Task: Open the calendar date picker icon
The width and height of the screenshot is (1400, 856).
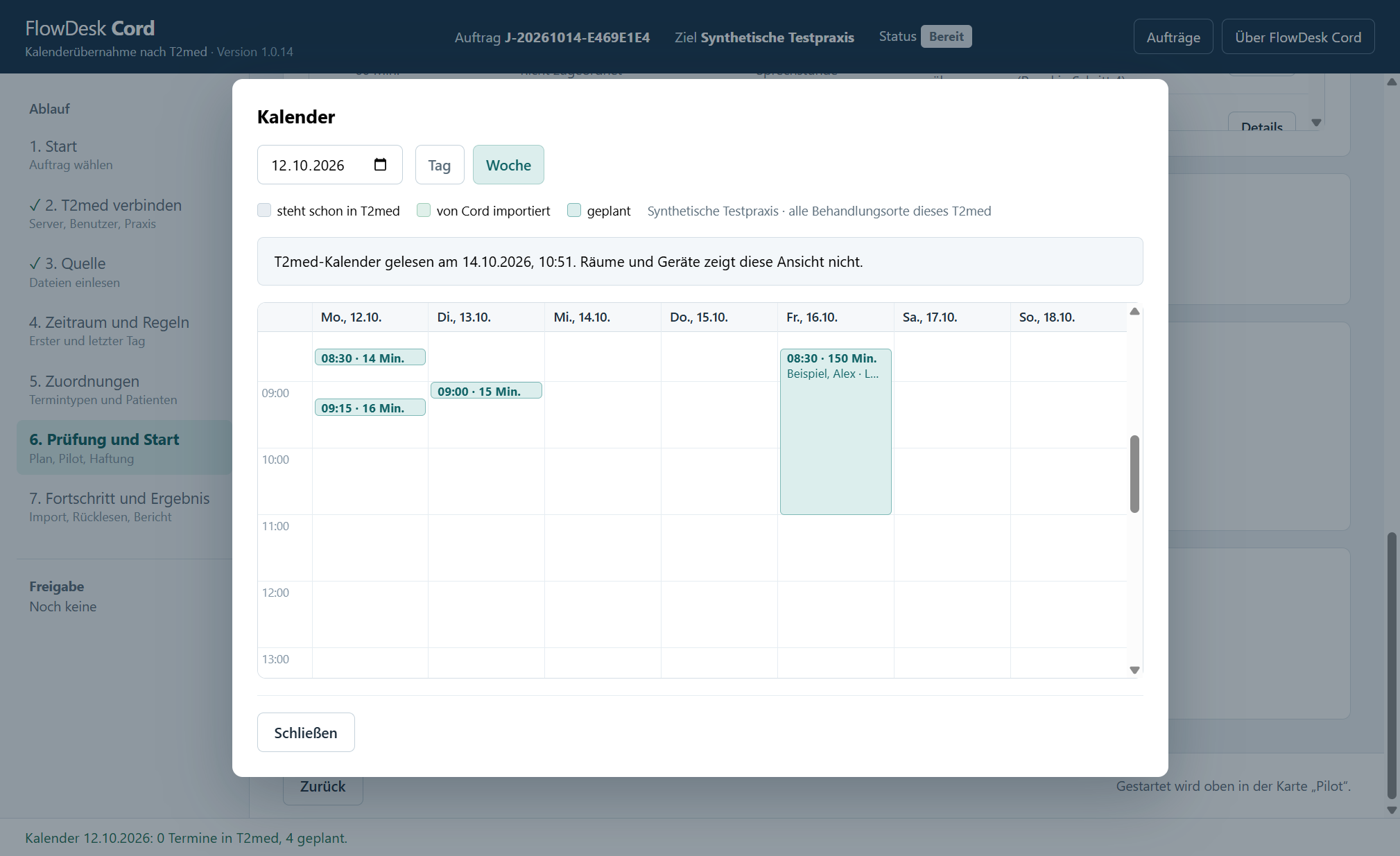Action: click(x=380, y=164)
